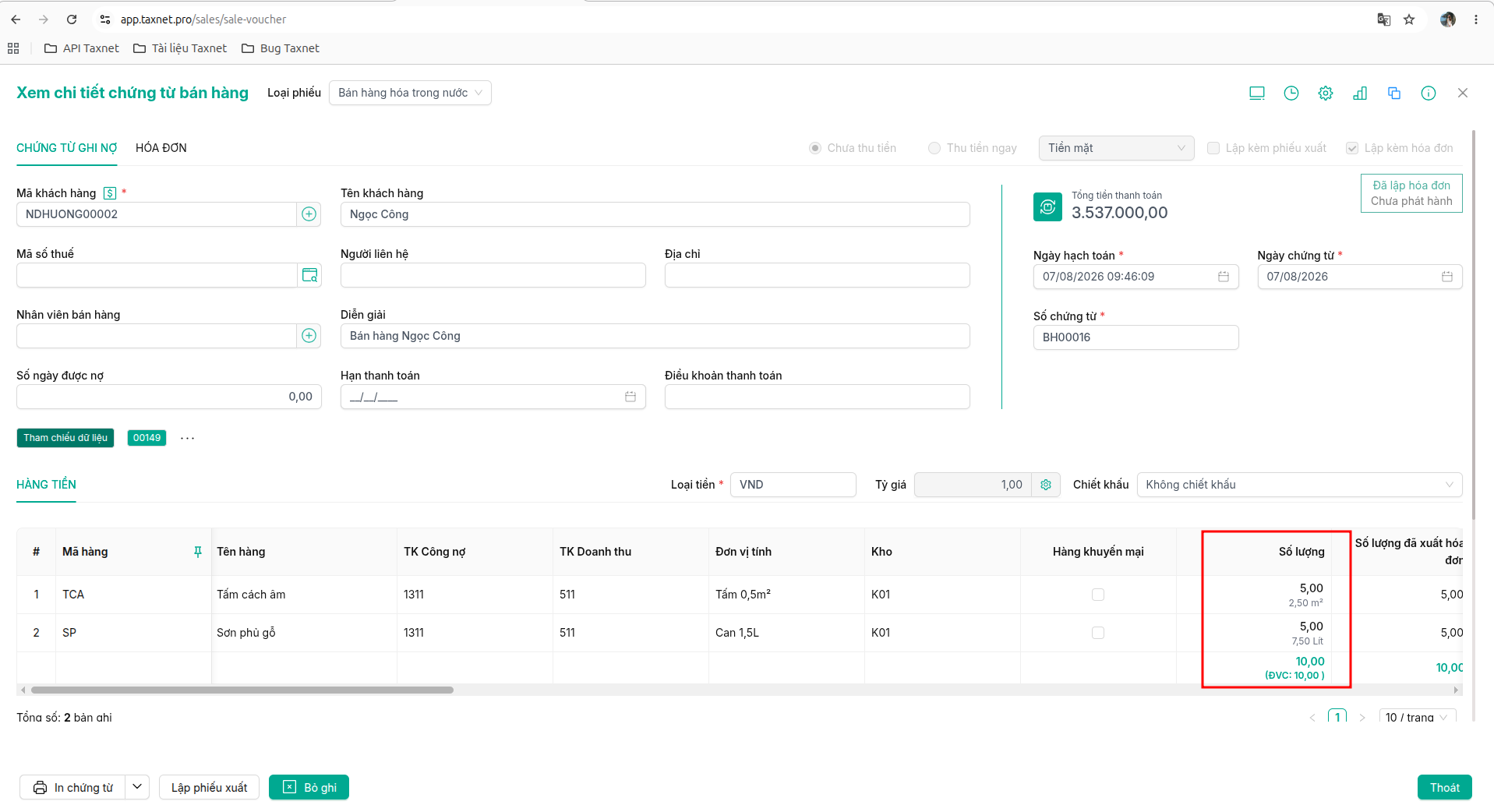Click the tax code lookup icon
The image size is (1494, 812).
click(x=309, y=275)
